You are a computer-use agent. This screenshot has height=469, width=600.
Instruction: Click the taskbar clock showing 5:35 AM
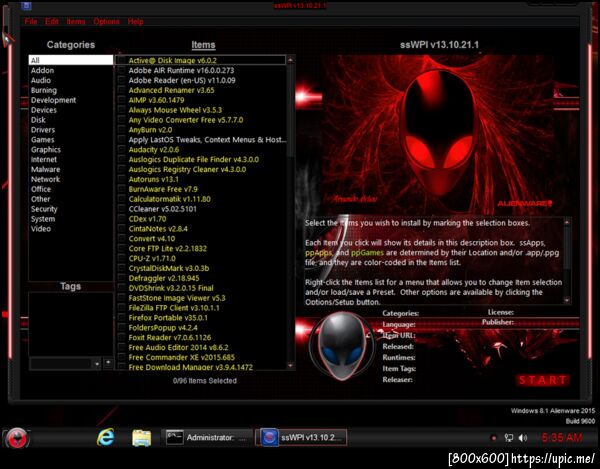562,438
